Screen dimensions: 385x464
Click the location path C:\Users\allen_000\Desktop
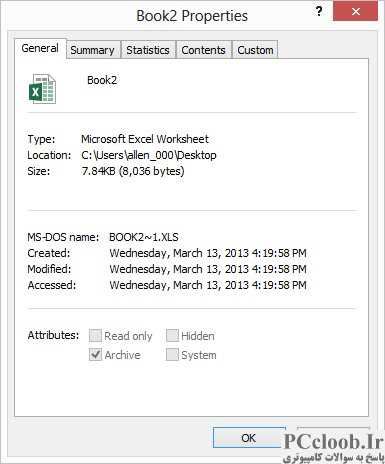coord(149,155)
